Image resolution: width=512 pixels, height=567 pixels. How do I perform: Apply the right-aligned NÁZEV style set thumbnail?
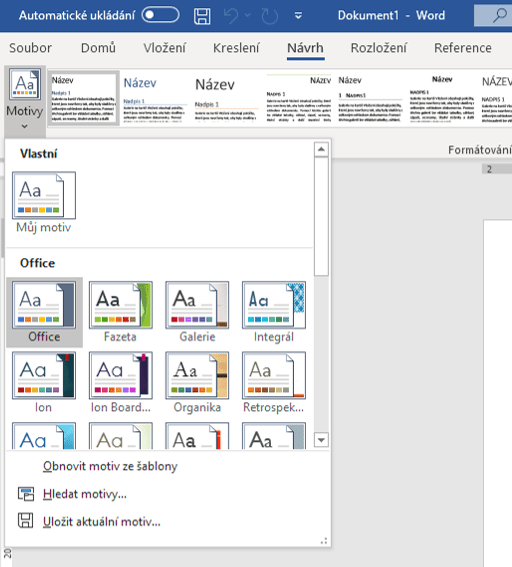pos(299,98)
